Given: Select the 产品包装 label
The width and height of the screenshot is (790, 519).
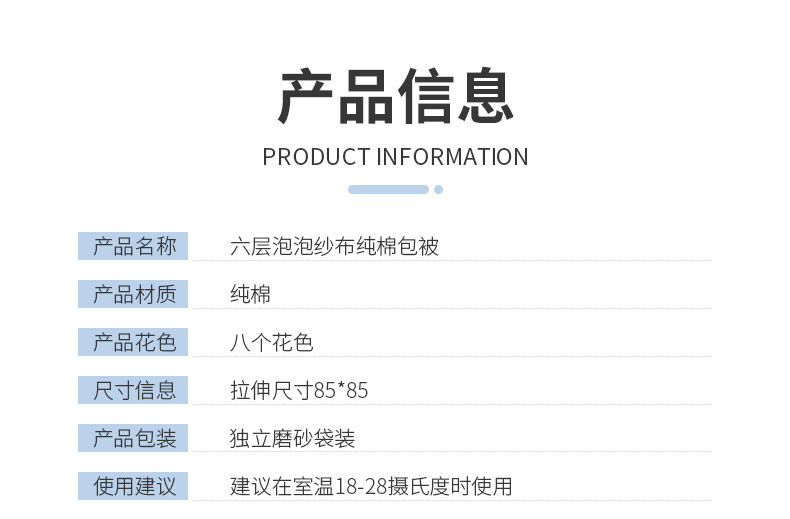Looking at the screenshot, I should [134, 438].
